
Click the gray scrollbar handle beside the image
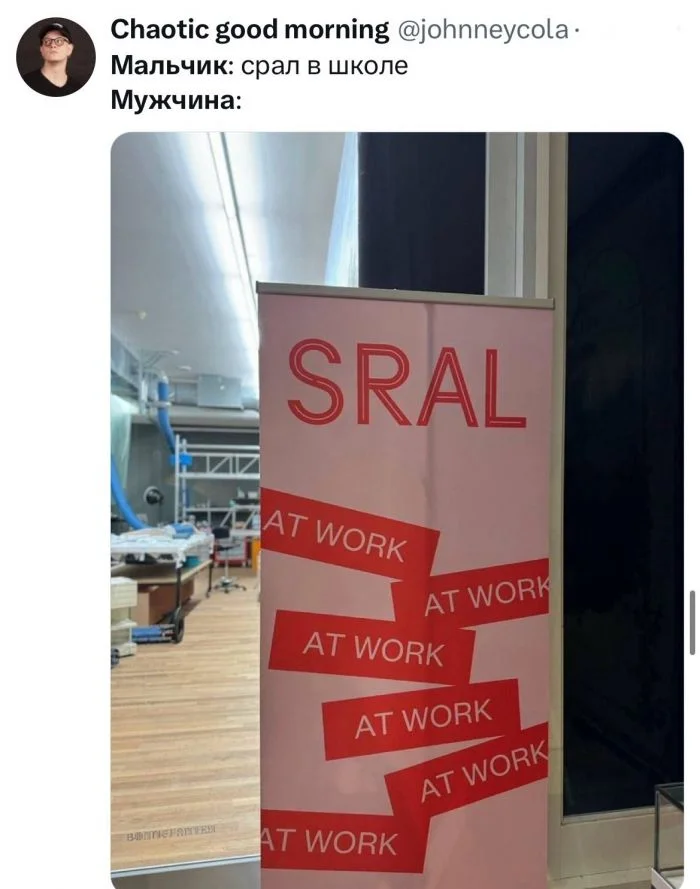click(x=692, y=623)
